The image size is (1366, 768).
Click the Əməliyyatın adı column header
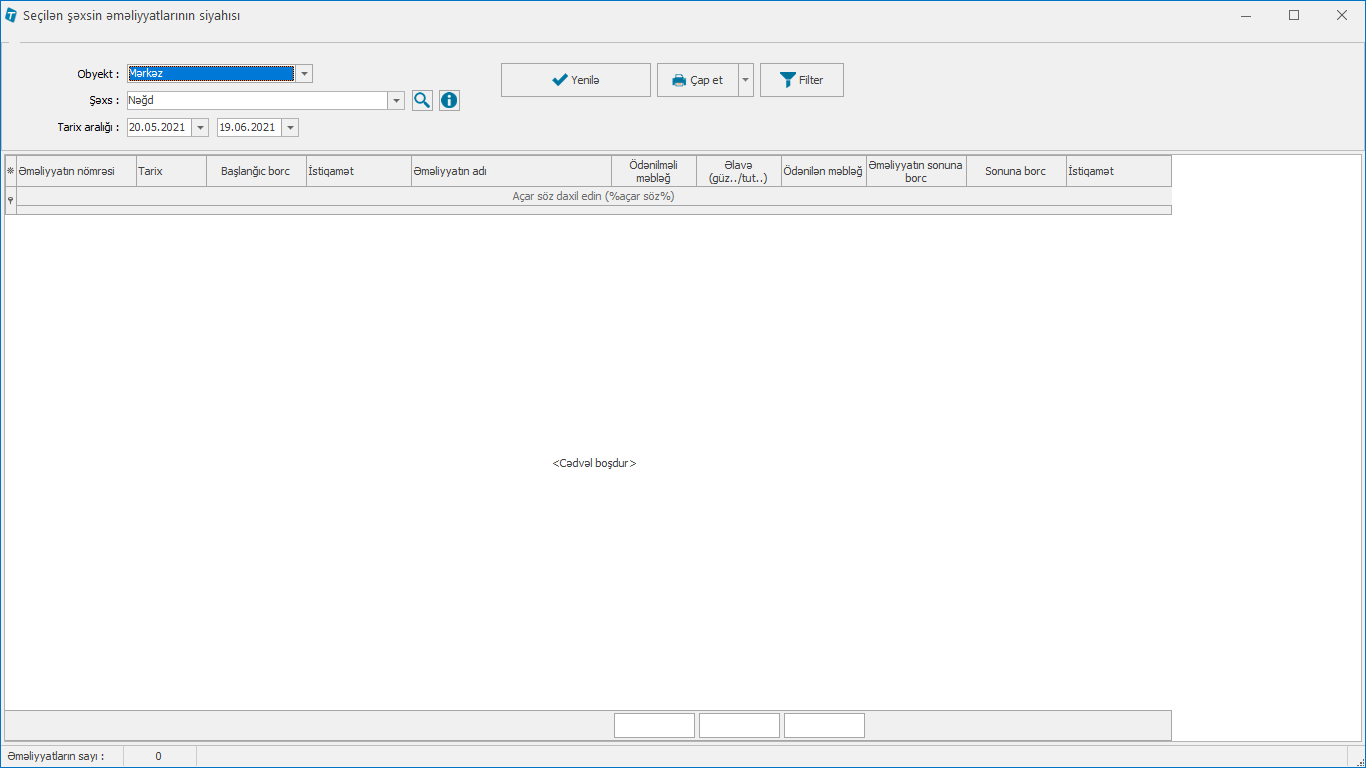pyautogui.click(x=510, y=171)
